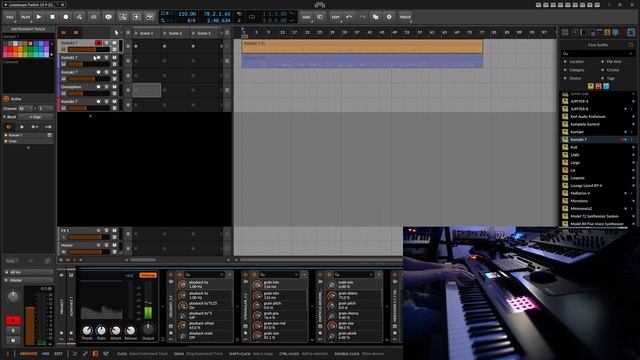Select the purple clip on second track

(x=362, y=61)
